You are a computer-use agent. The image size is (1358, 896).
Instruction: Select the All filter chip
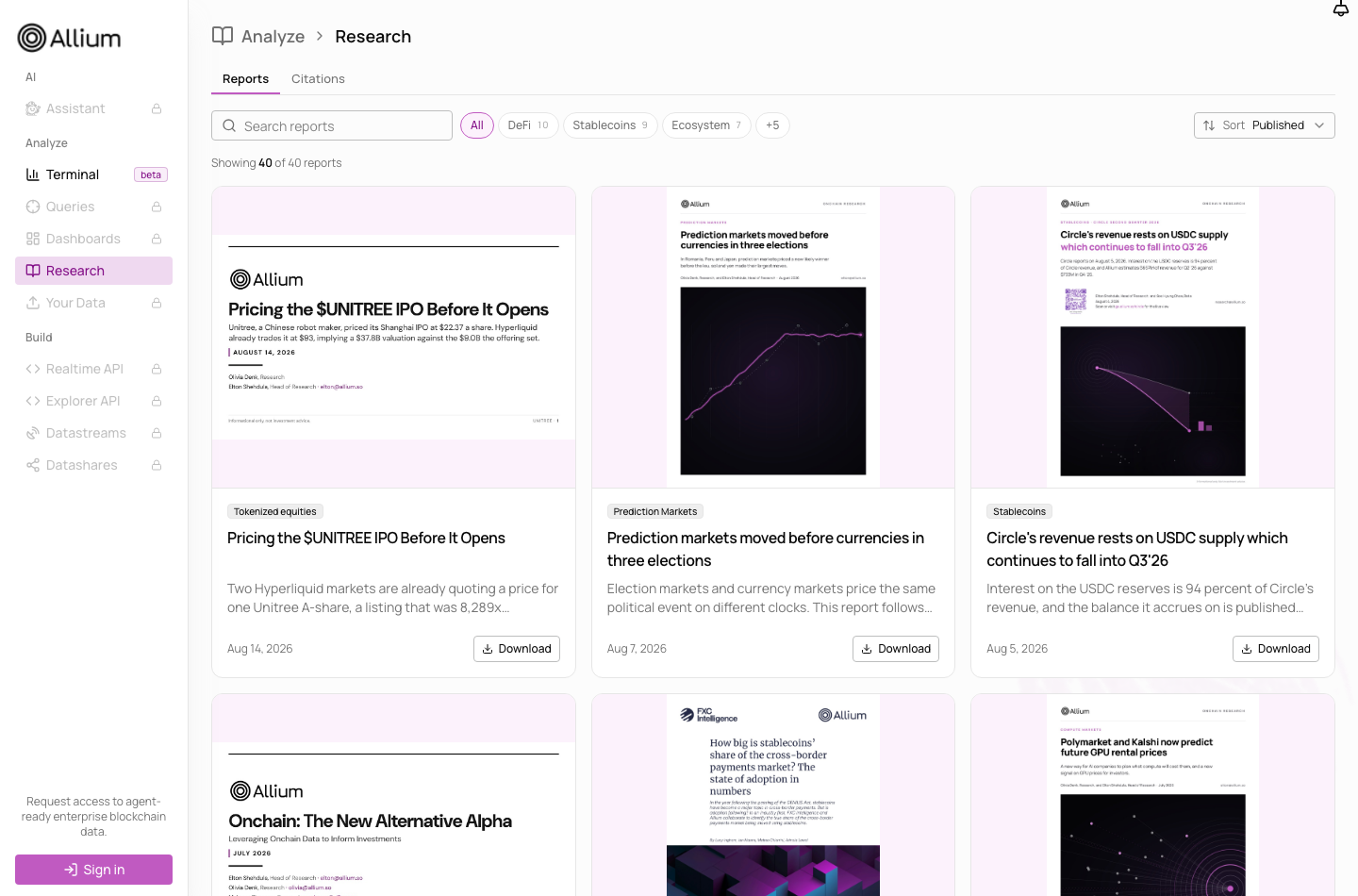[477, 125]
